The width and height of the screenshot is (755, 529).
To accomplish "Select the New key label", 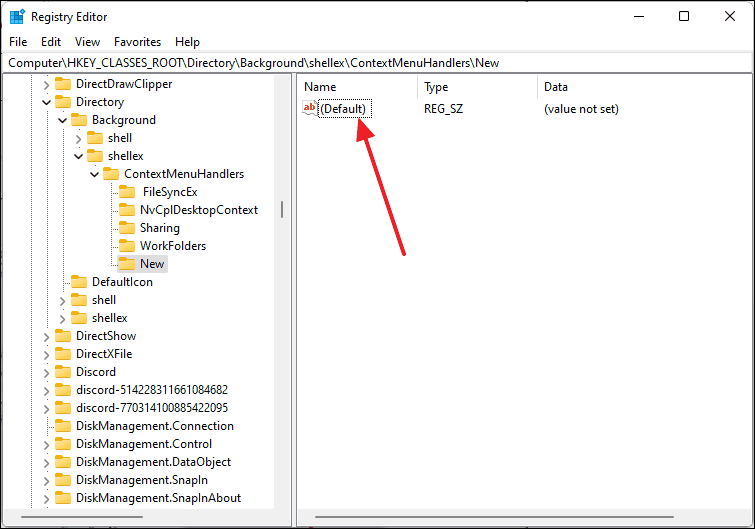I will click(x=152, y=264).
